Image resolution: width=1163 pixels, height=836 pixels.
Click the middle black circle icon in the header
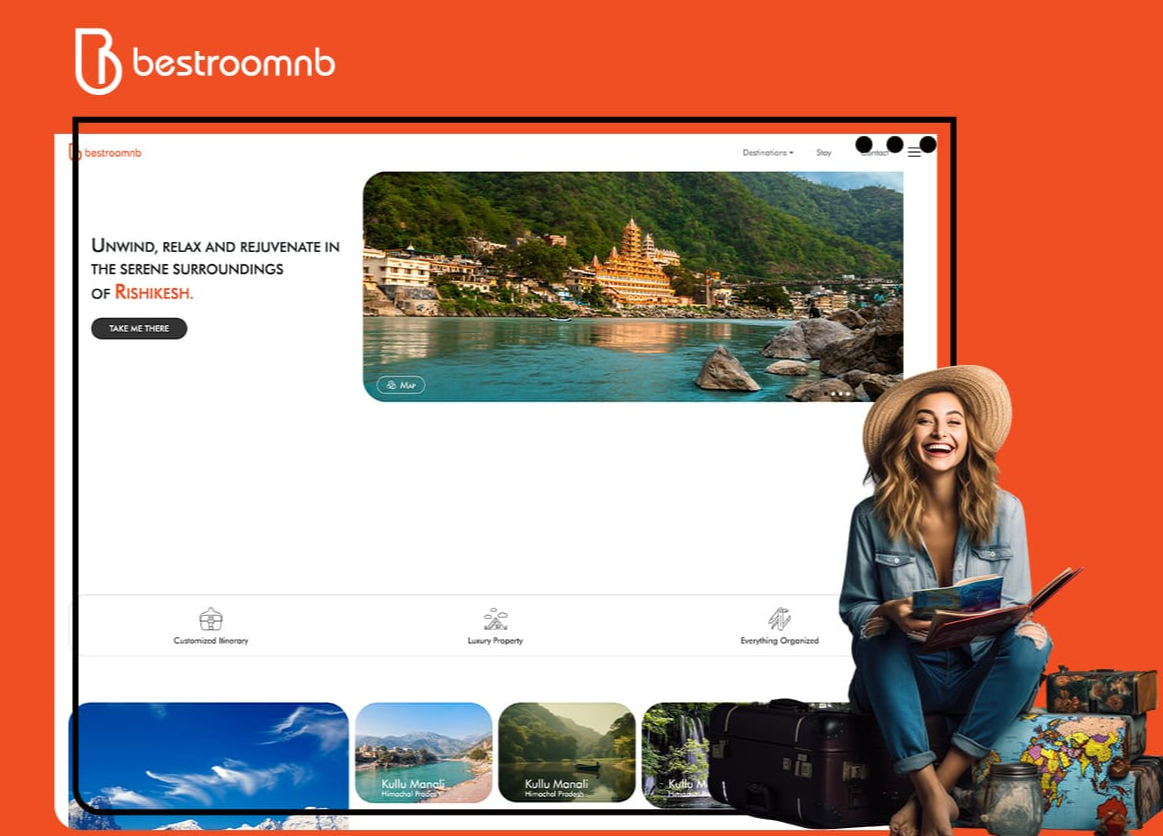click(894, 144)
